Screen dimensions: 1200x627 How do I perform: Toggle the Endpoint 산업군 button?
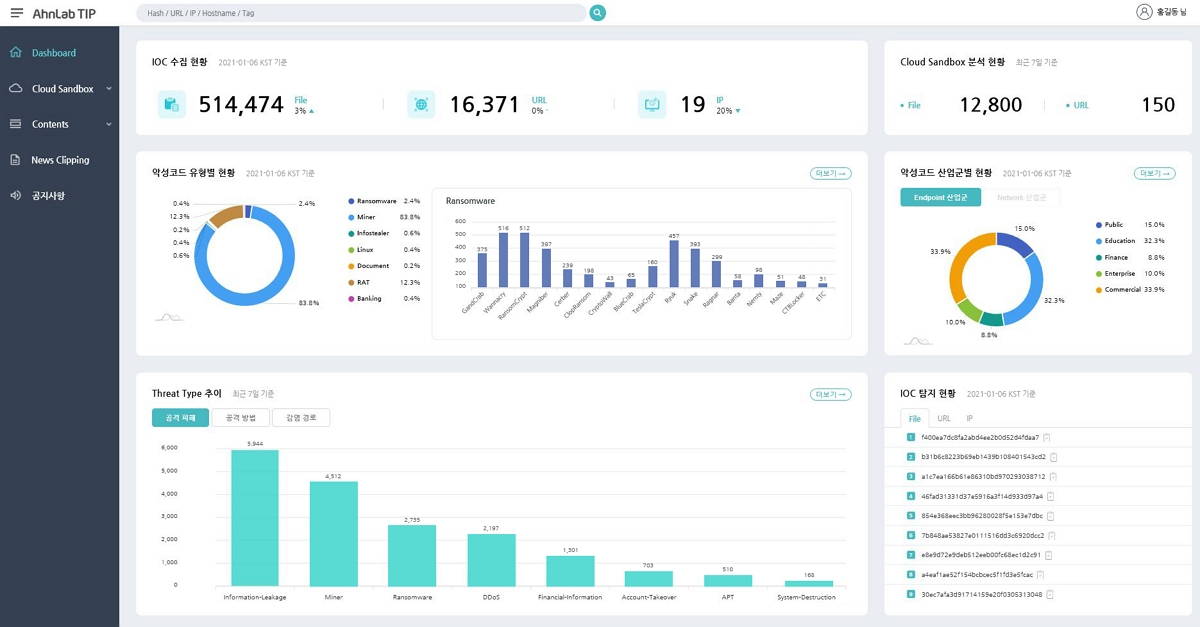[940, 198]
